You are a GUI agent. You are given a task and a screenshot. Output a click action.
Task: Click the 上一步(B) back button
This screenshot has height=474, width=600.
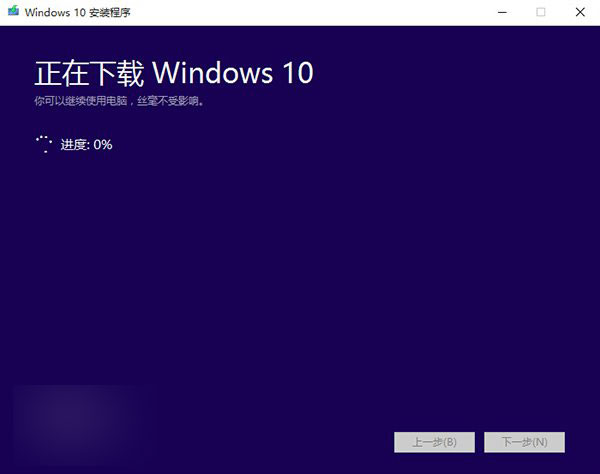pos(434,442)
